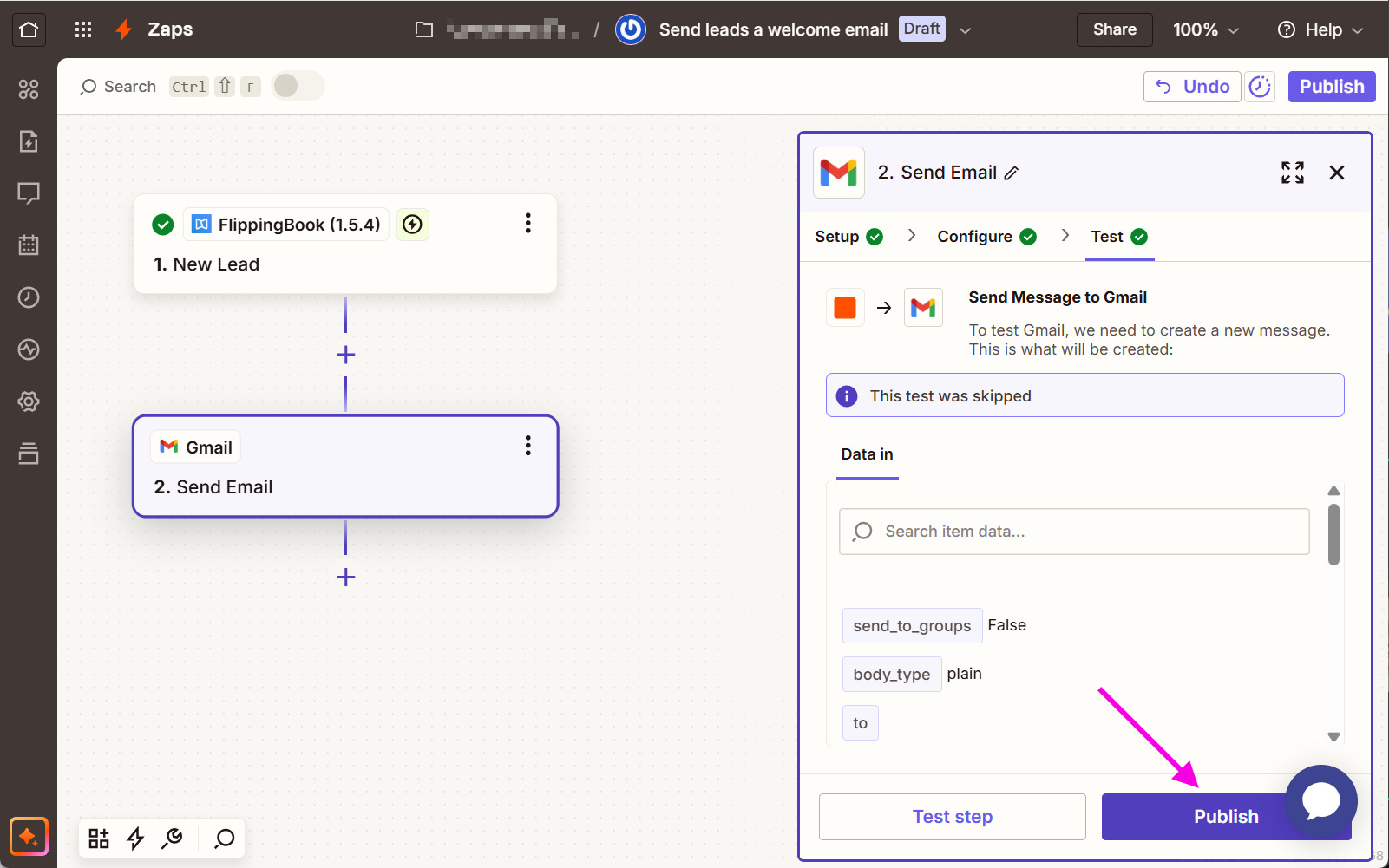Image resolution: width=1389 pixels, height=868 pixels.
Task: Click Publish in the step panel
Action: click(1225, 817)
